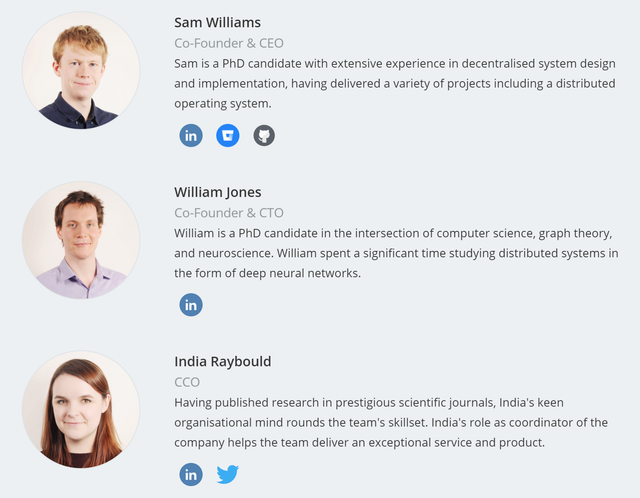
Task: Click India Raybould's Twitter bird icon
Action: [228, 474]
